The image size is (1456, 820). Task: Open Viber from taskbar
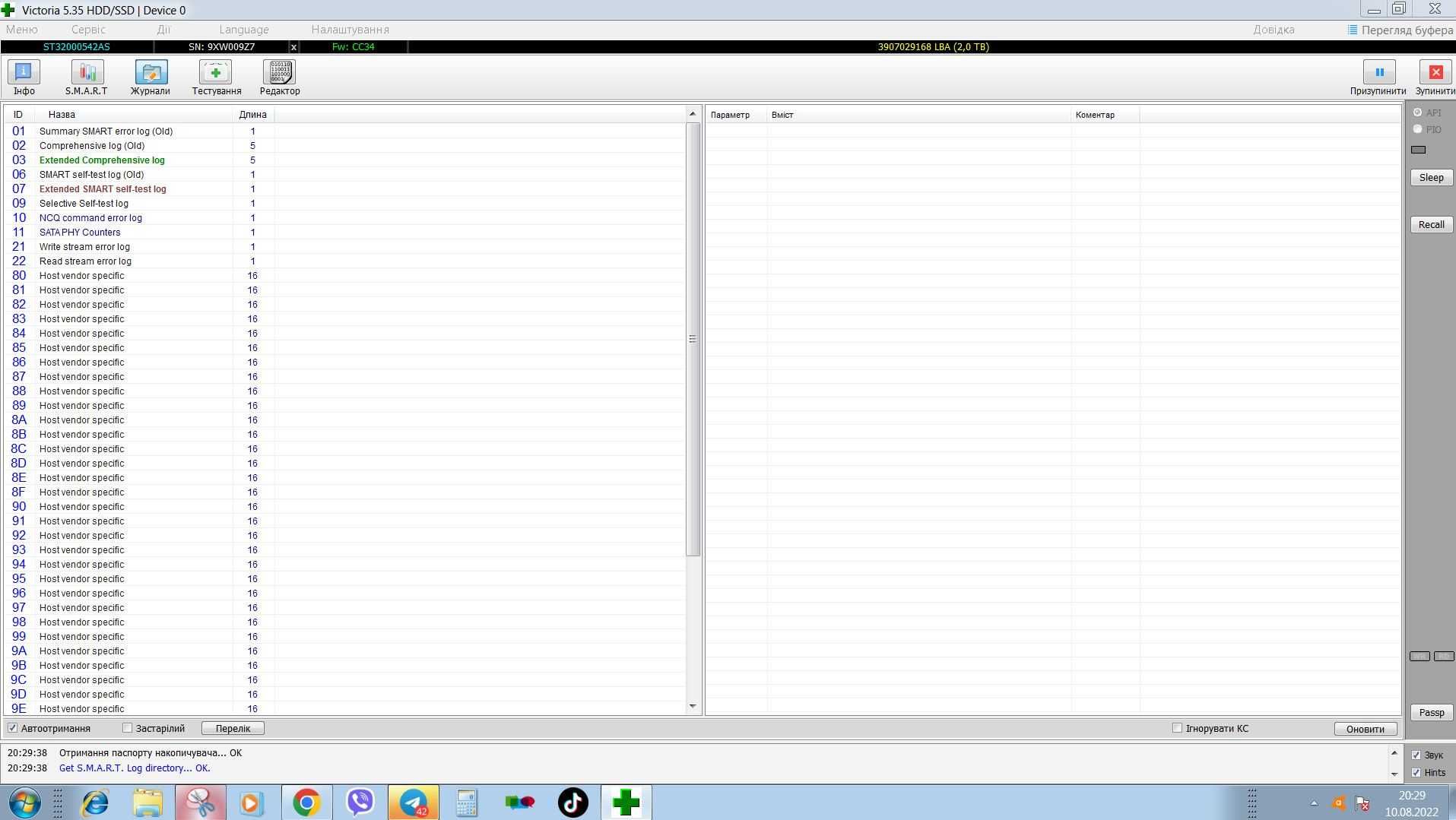tap(360, 803)
